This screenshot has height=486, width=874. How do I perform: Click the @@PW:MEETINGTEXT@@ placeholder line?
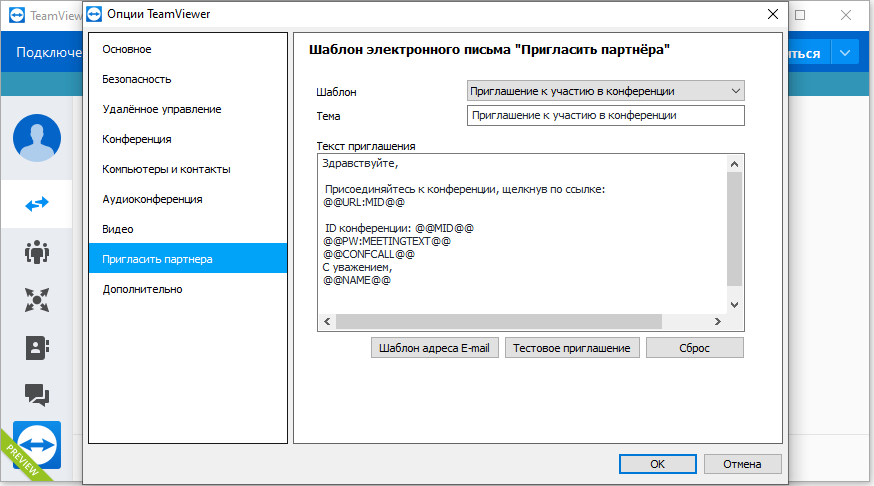pos(387,241)
